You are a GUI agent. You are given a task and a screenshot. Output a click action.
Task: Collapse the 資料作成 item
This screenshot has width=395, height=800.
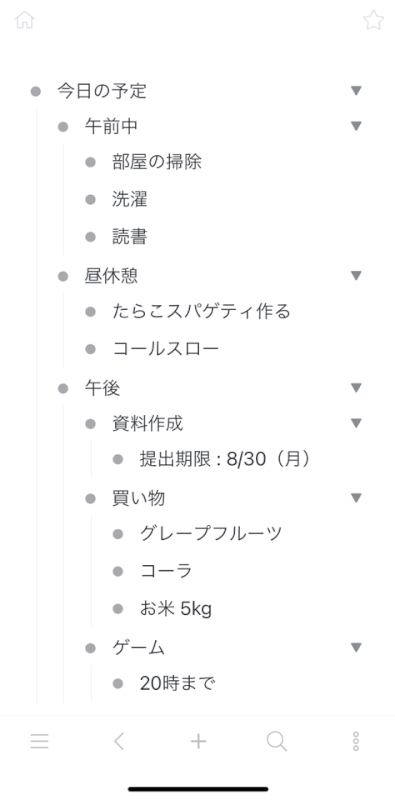[356, 423]
